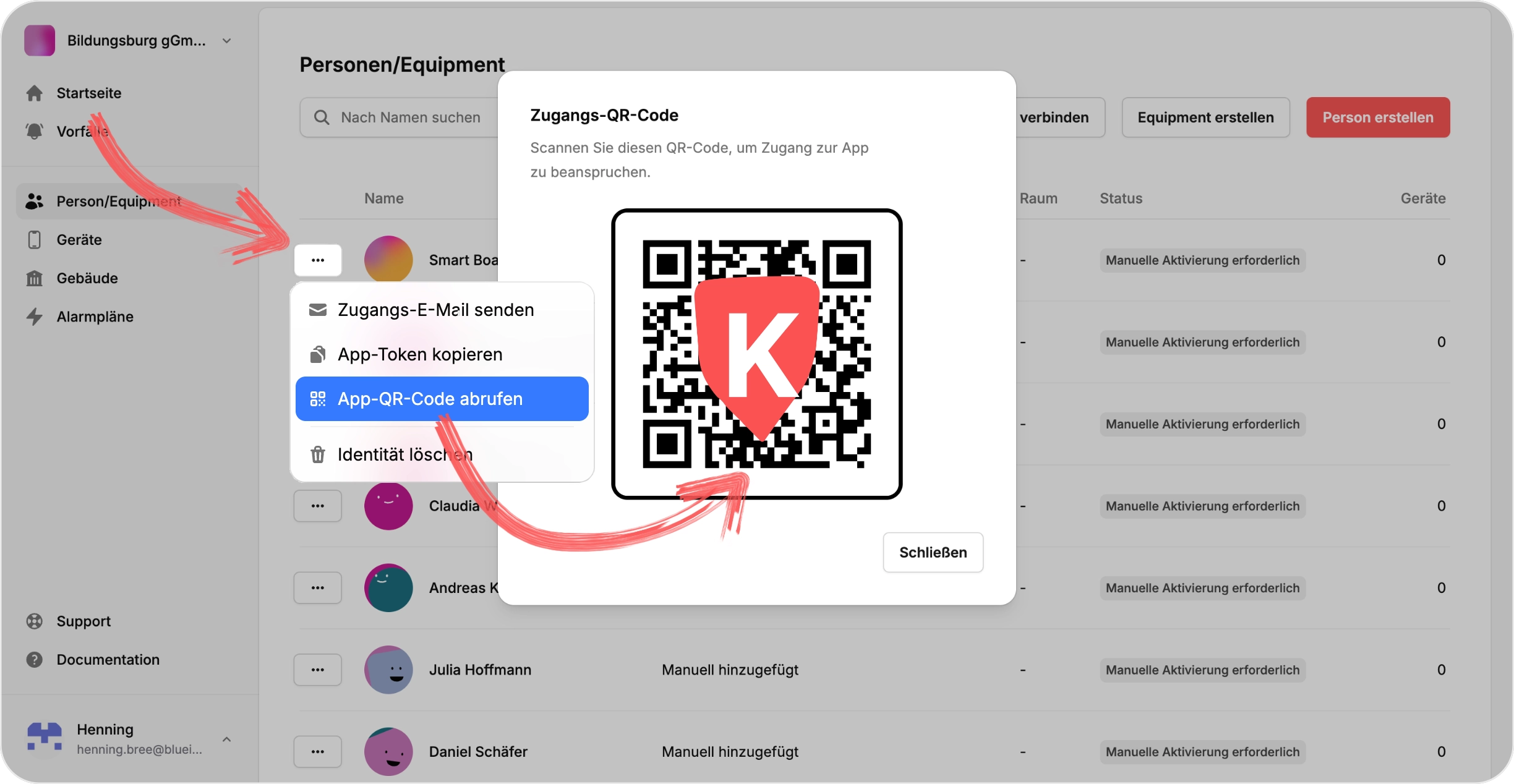Click the Name column header
This screenshot has height=784, width=1514.
(384, 198)
